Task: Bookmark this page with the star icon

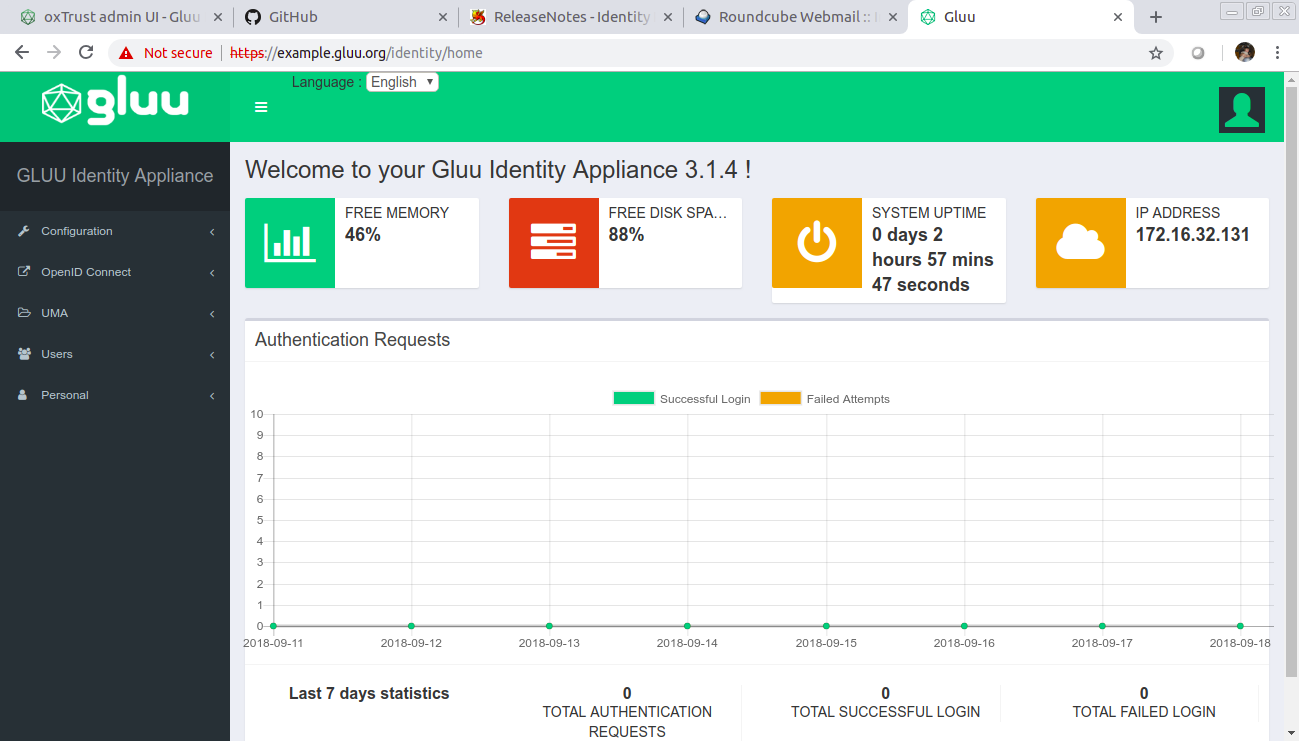Action: [1156, 53]
